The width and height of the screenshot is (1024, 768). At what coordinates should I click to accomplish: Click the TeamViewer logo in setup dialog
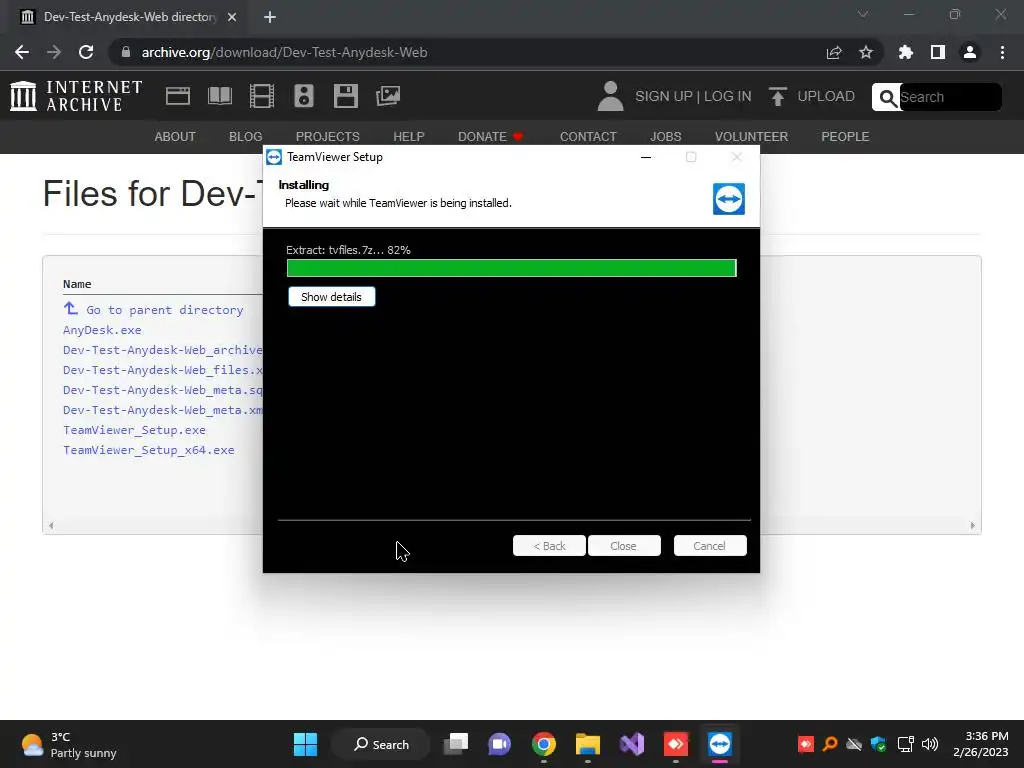coord(729,199)
